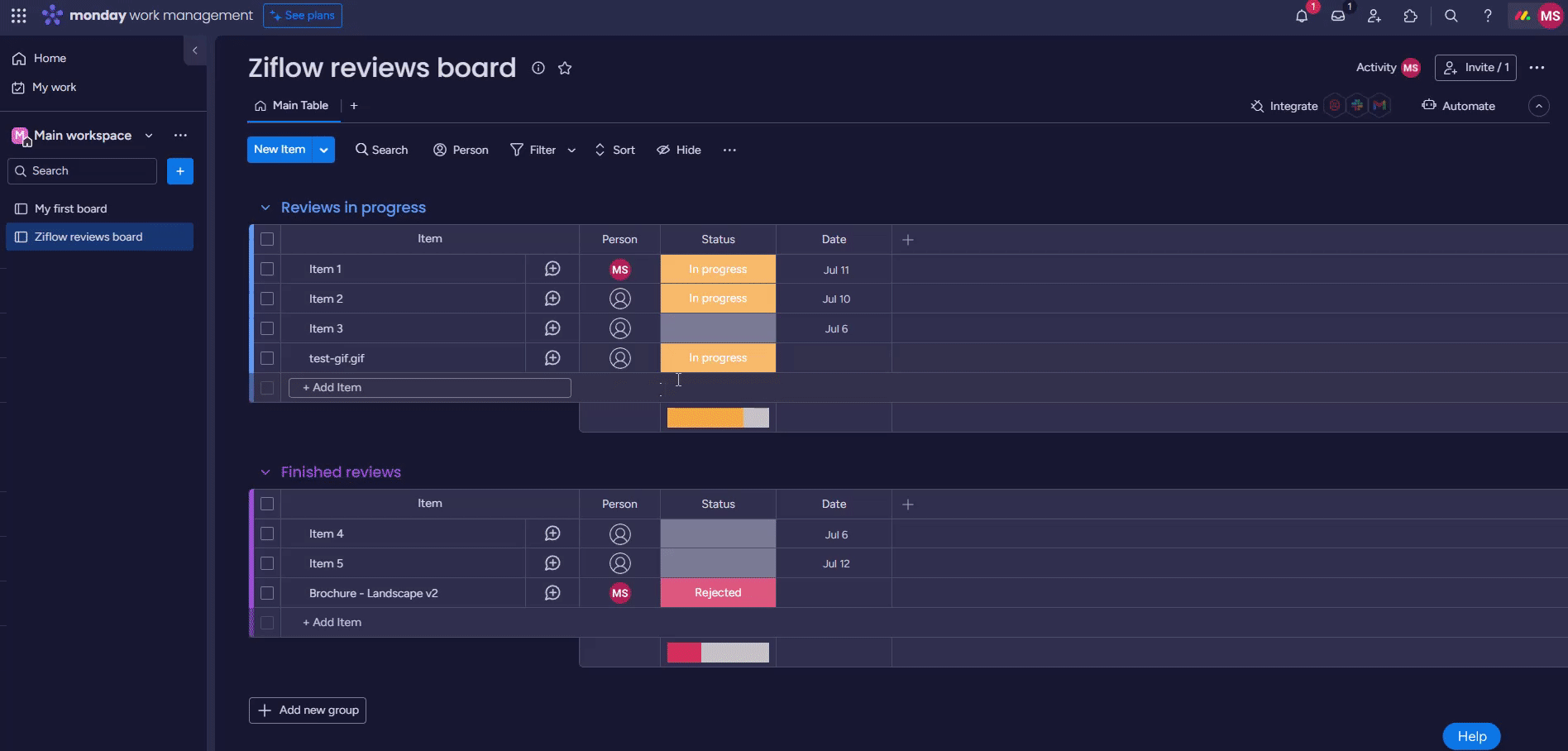Open conversation for Item 1

pyautogui.click(x=552, y=269)
